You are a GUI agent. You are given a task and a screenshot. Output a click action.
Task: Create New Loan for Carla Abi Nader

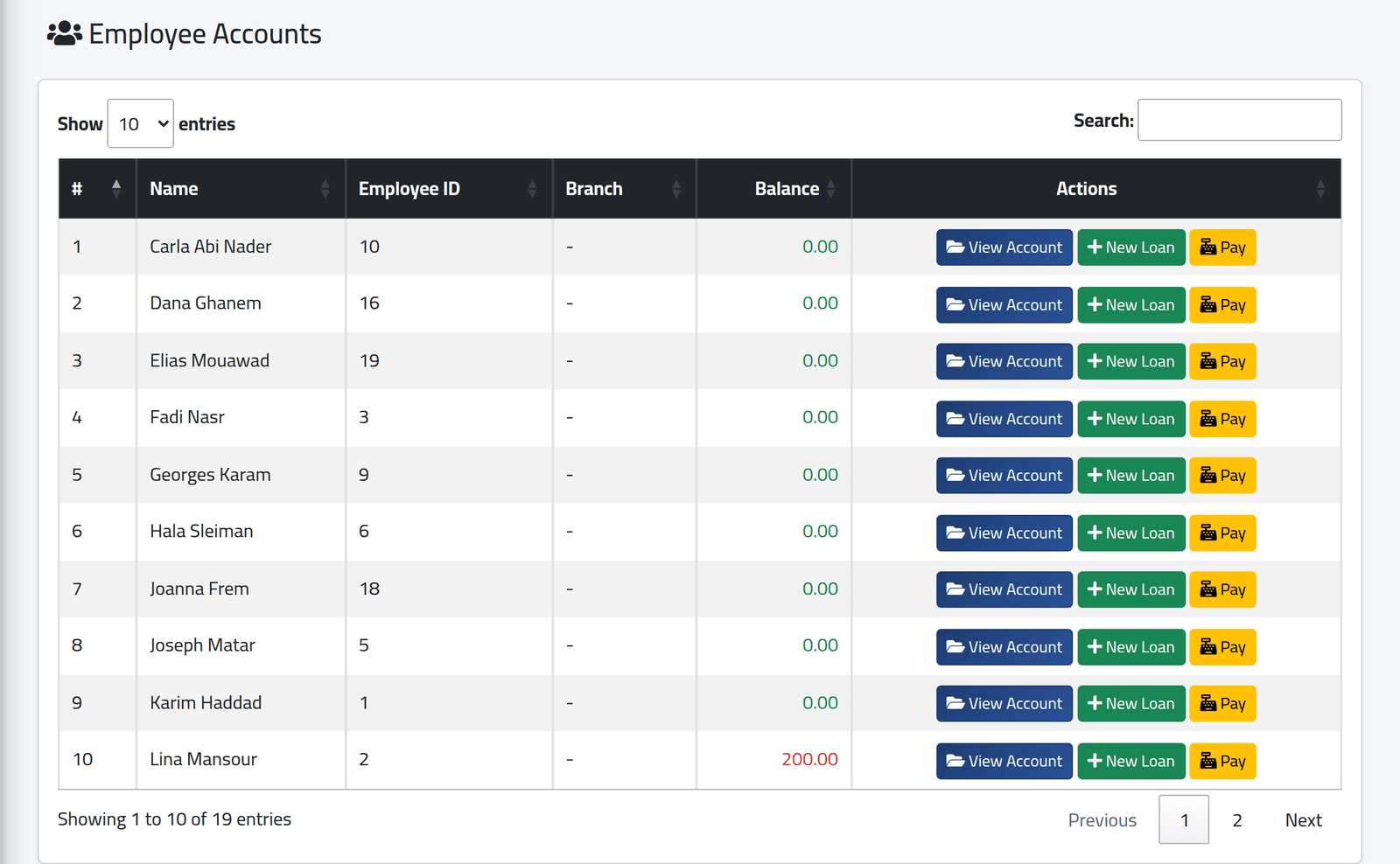[1131, 247]
